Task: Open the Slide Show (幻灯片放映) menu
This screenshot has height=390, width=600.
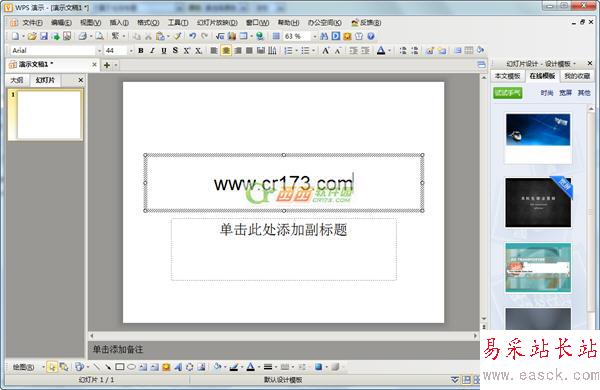Action: (x=217, y=23)
